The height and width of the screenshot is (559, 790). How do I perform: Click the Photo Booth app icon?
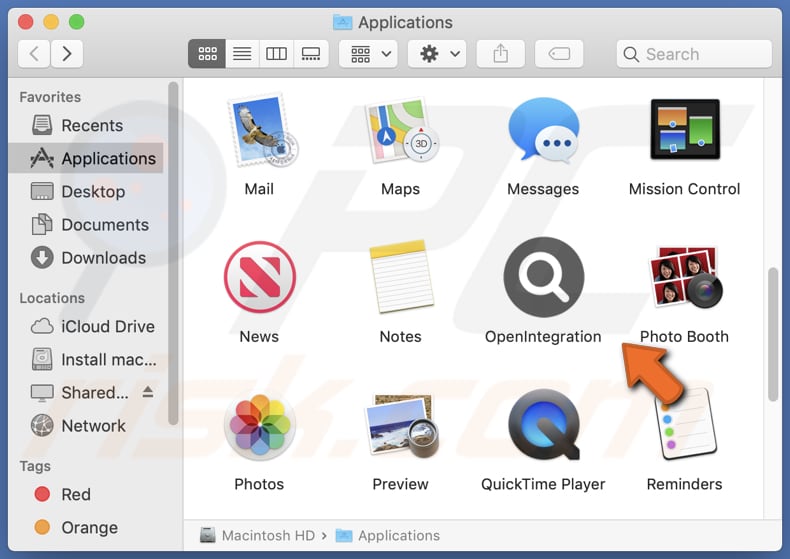click(x=686, y=277)
